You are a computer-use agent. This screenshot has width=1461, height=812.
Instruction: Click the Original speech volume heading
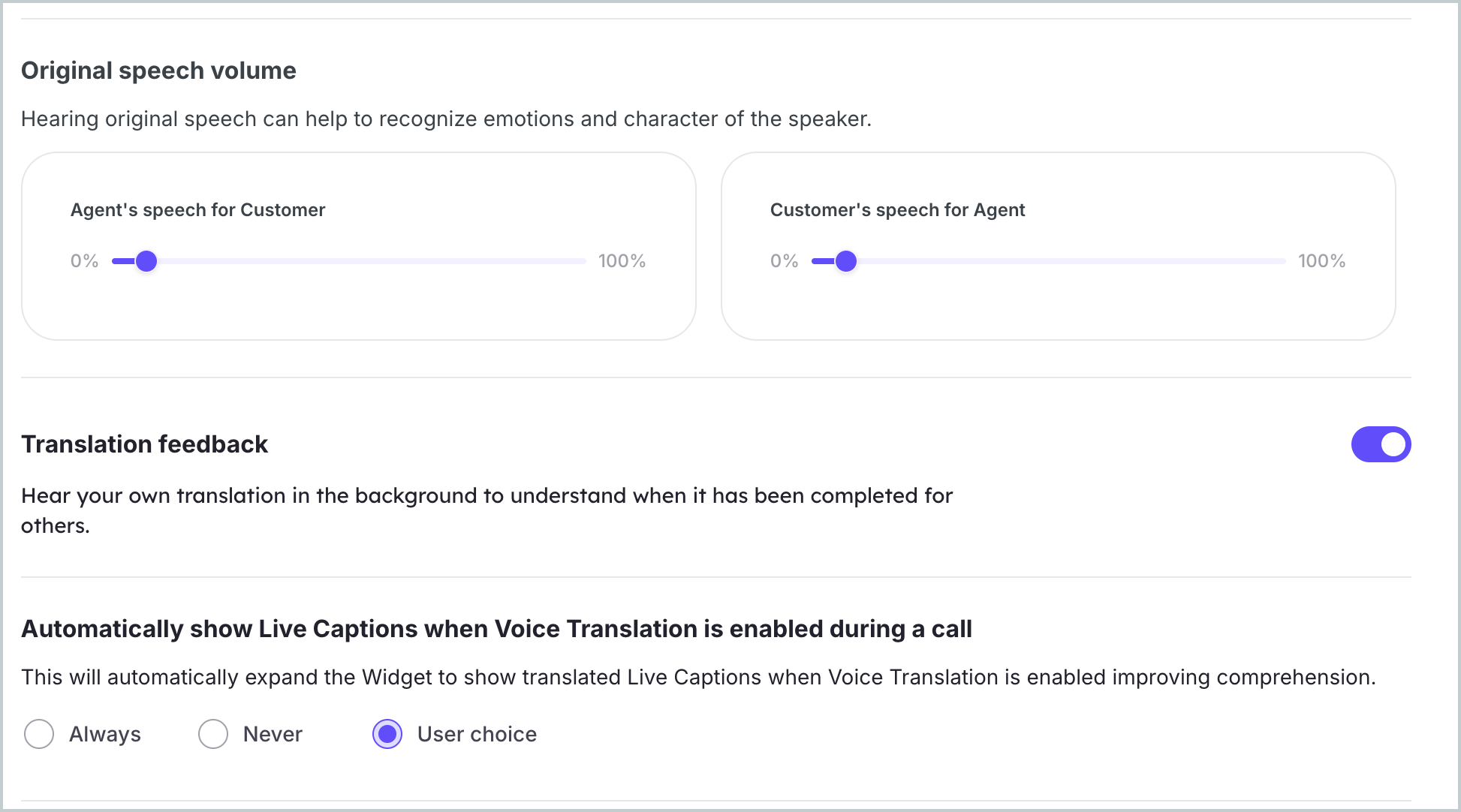click(158, 70)
